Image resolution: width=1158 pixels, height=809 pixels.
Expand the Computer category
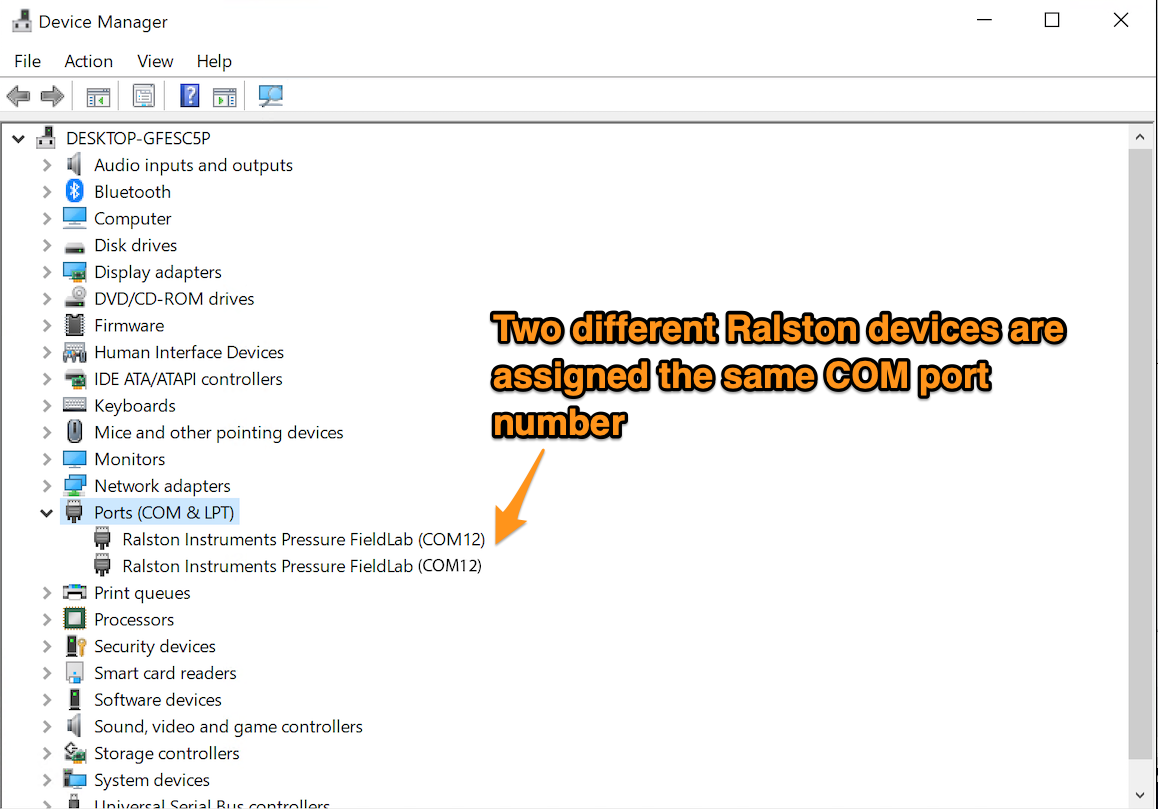pyautogui.click(x=47, y=219)
